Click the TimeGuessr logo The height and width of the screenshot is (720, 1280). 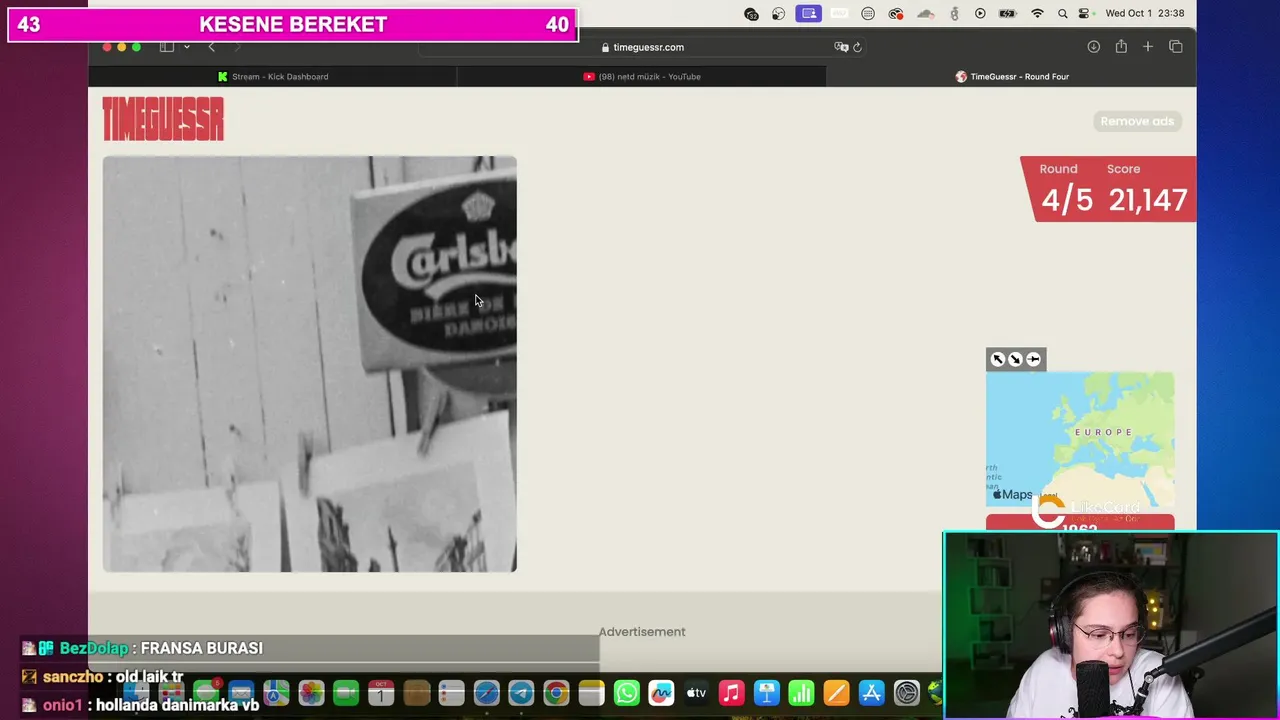click(x=163, y=120)
